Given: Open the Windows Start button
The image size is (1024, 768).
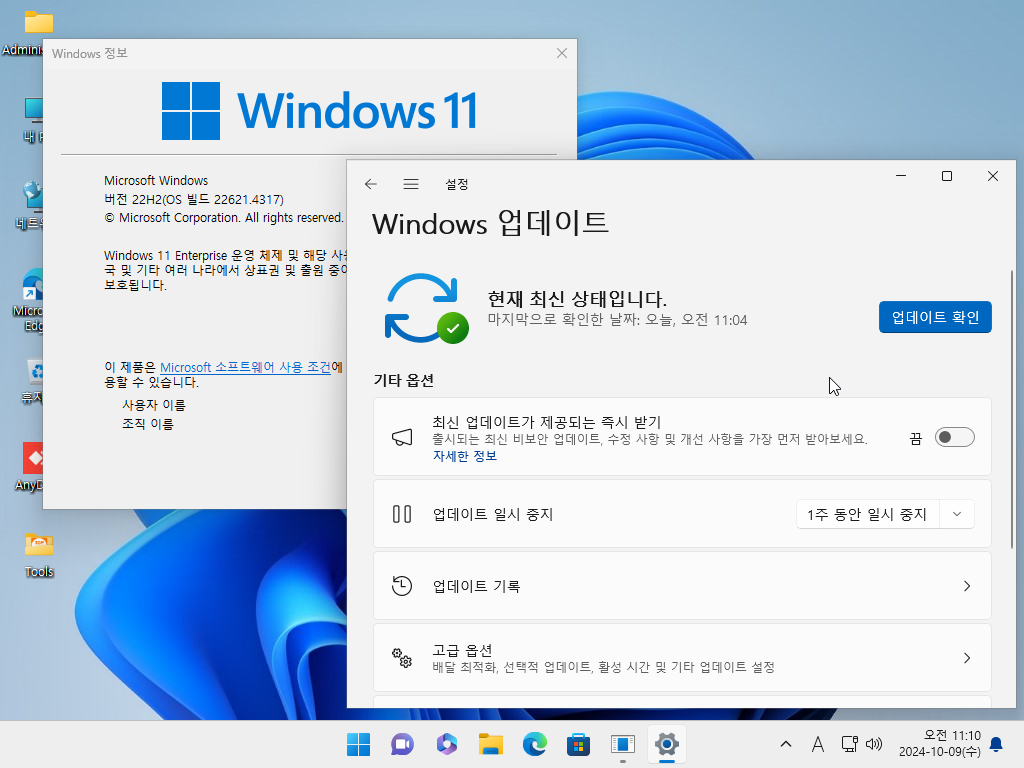Looking at the screenshot, I should pos(358,744).
